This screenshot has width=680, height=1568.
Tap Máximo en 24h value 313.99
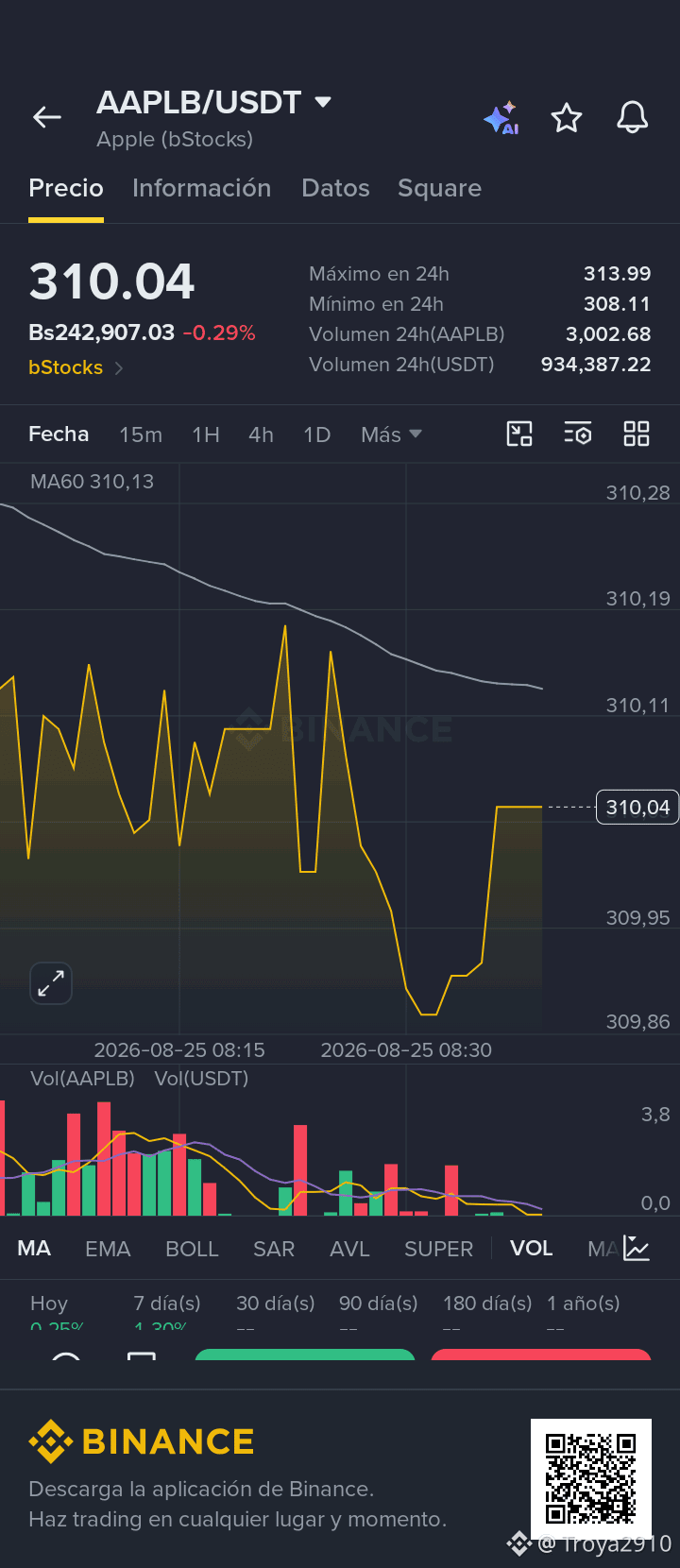[617, 274]
